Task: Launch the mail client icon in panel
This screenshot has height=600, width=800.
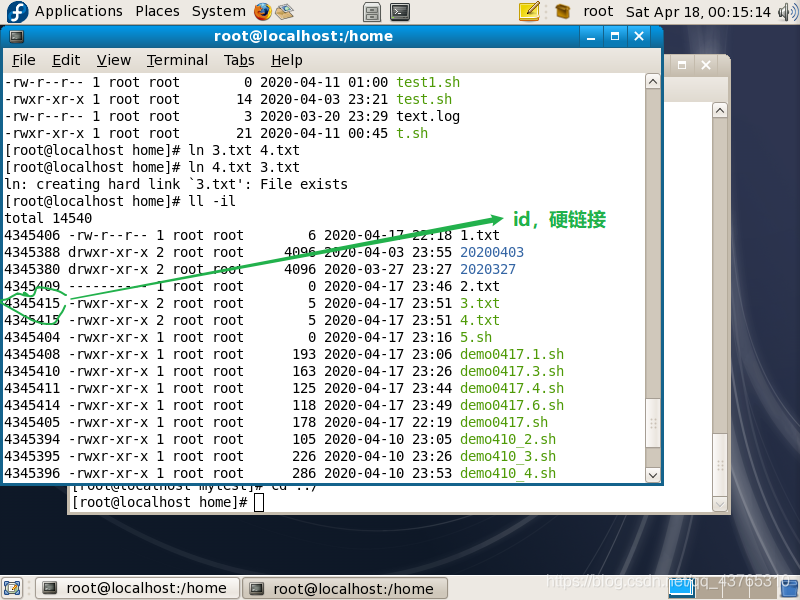Action: [285, 11]
